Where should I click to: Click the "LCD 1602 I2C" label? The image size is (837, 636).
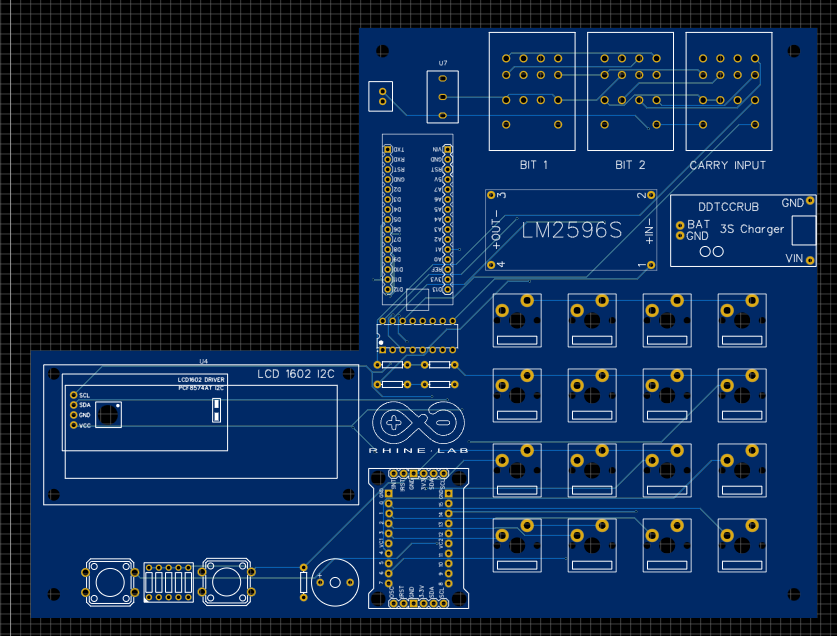pyautogui.click(x=296, y=374)
